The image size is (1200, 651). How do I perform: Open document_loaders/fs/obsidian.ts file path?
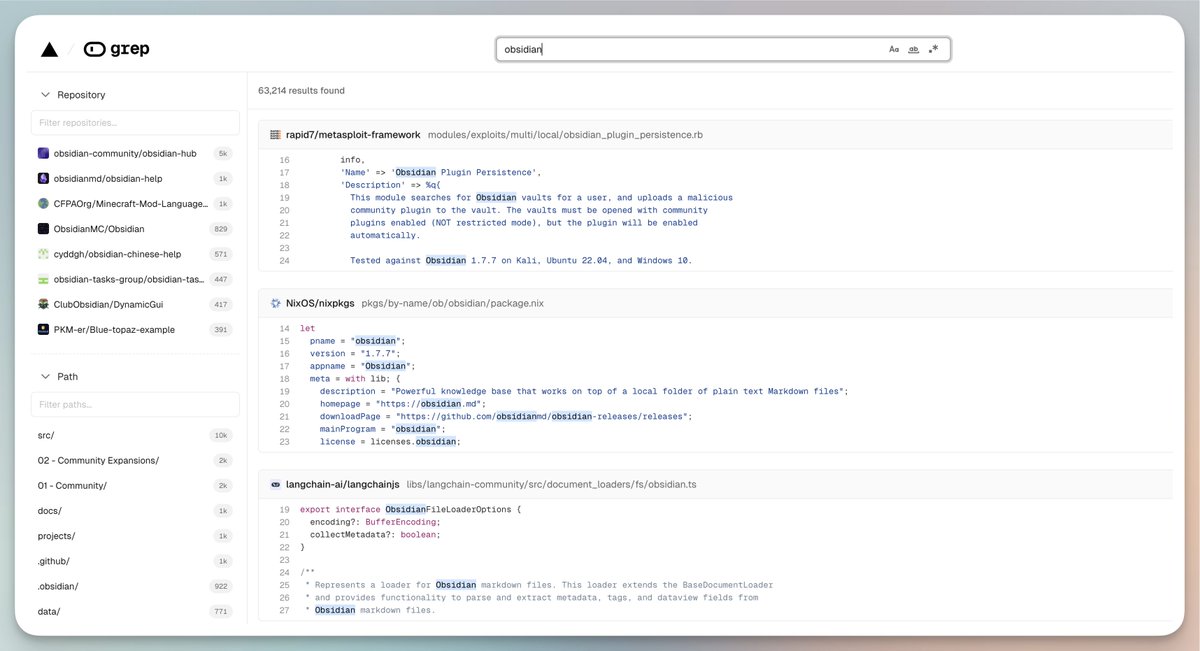[551, 484]
